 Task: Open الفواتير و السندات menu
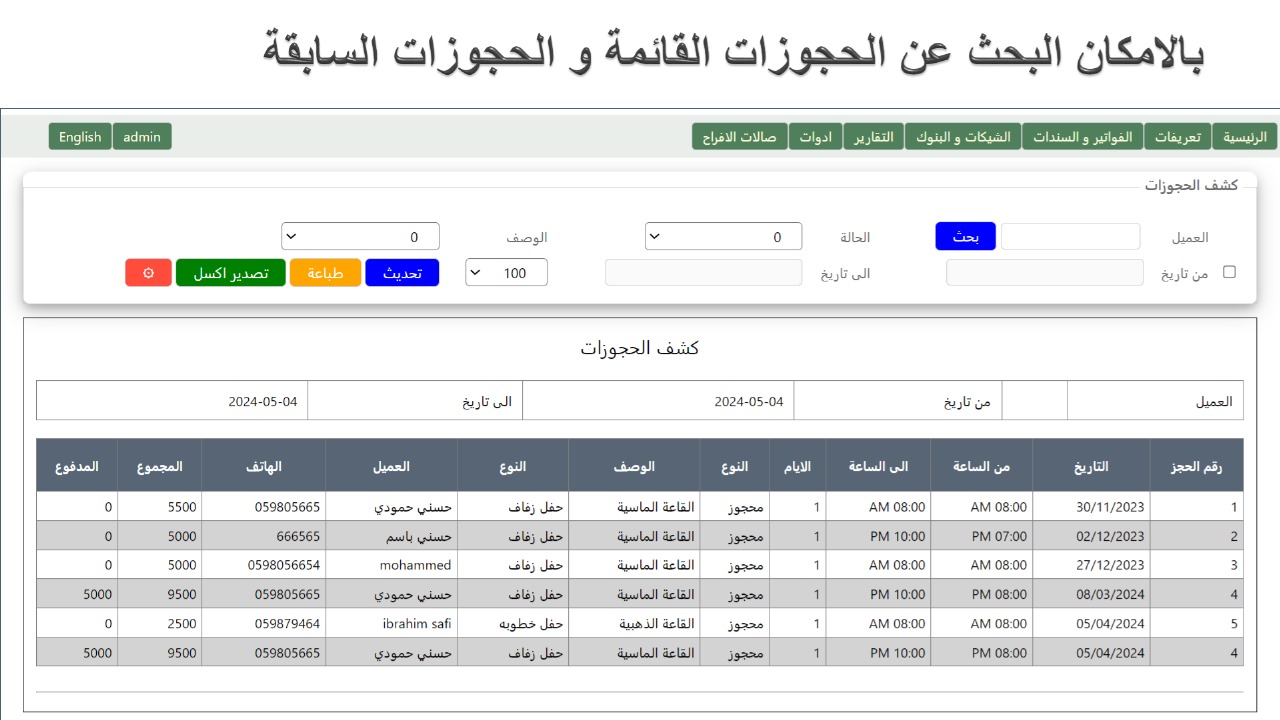(1083, 137)
